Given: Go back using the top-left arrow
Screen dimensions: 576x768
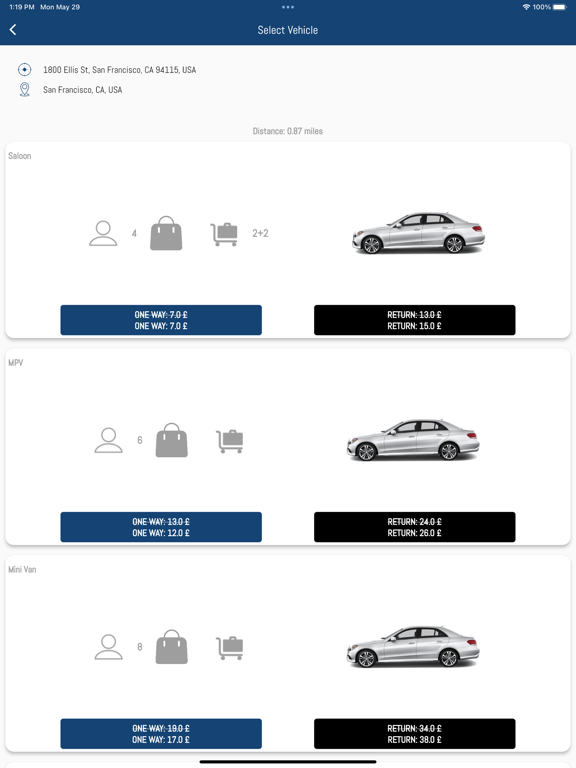Looking at the screenshot, I should point(13,30).
